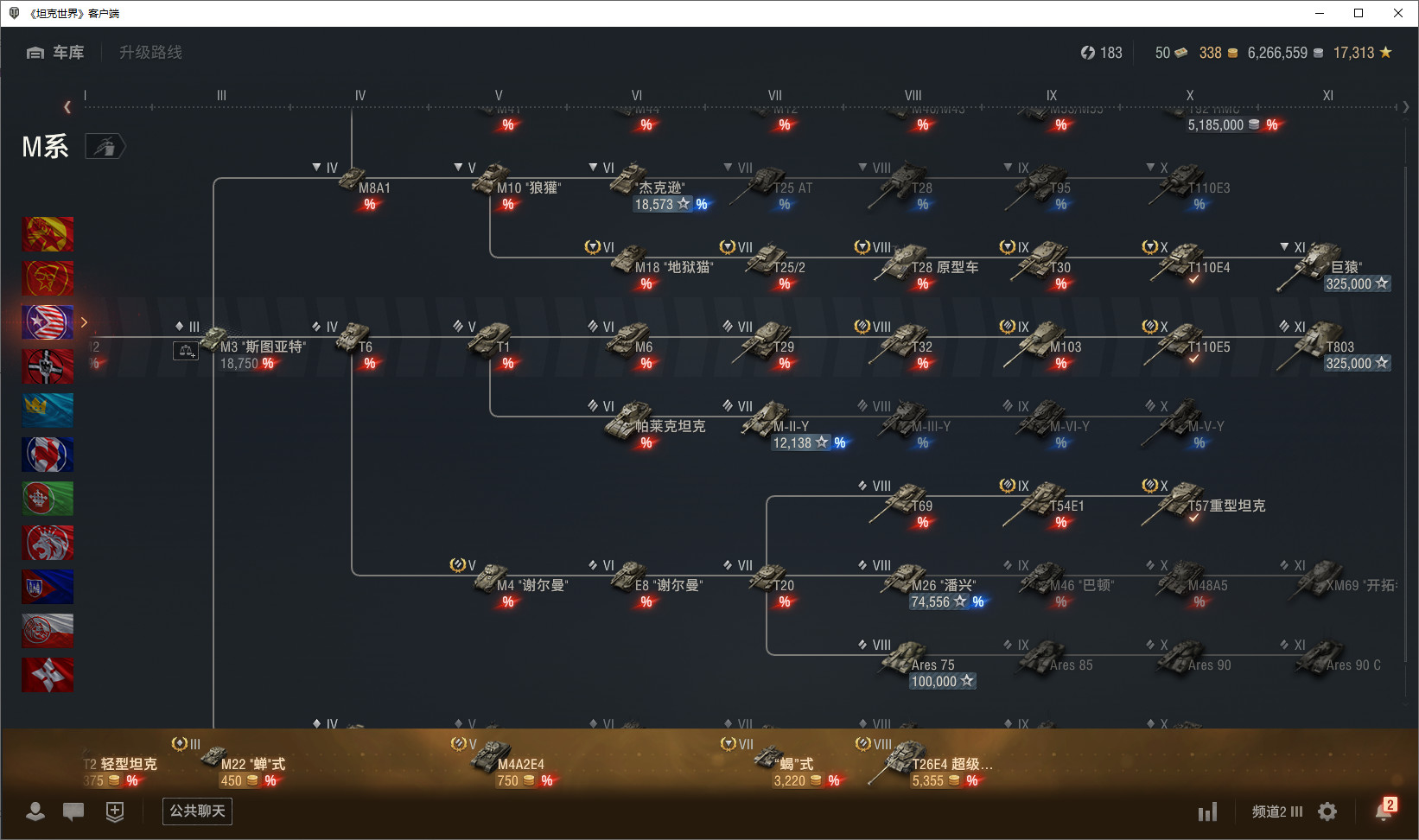Select the Japan nation flag
This screenshot has width=1419, height=840.
pos(48,675)
